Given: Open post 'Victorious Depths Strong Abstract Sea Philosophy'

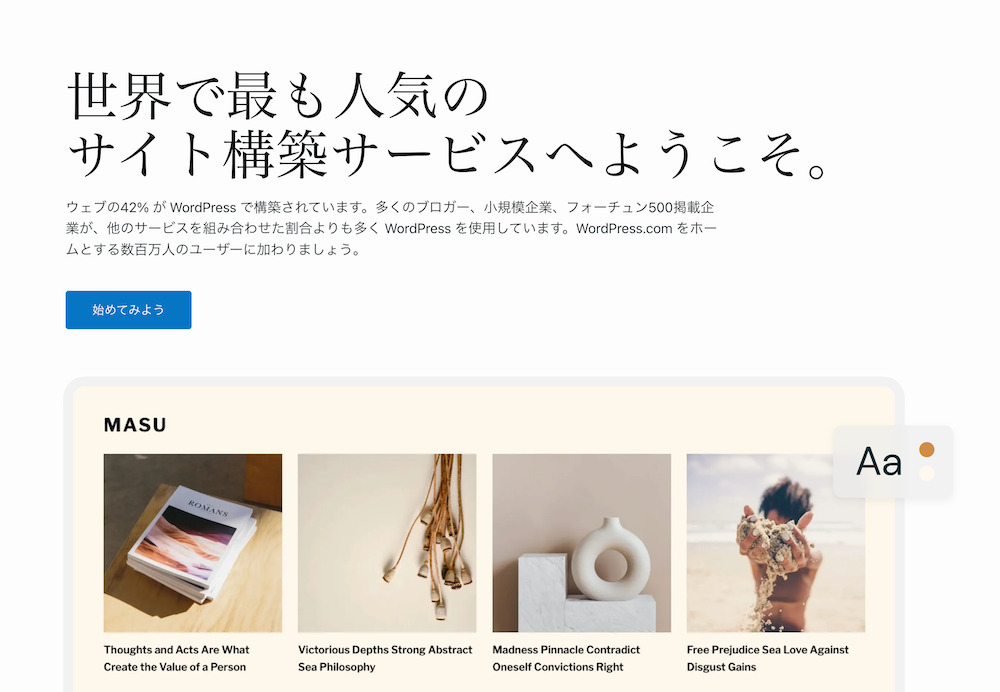Looking at the screenshot, I should 385,658.
